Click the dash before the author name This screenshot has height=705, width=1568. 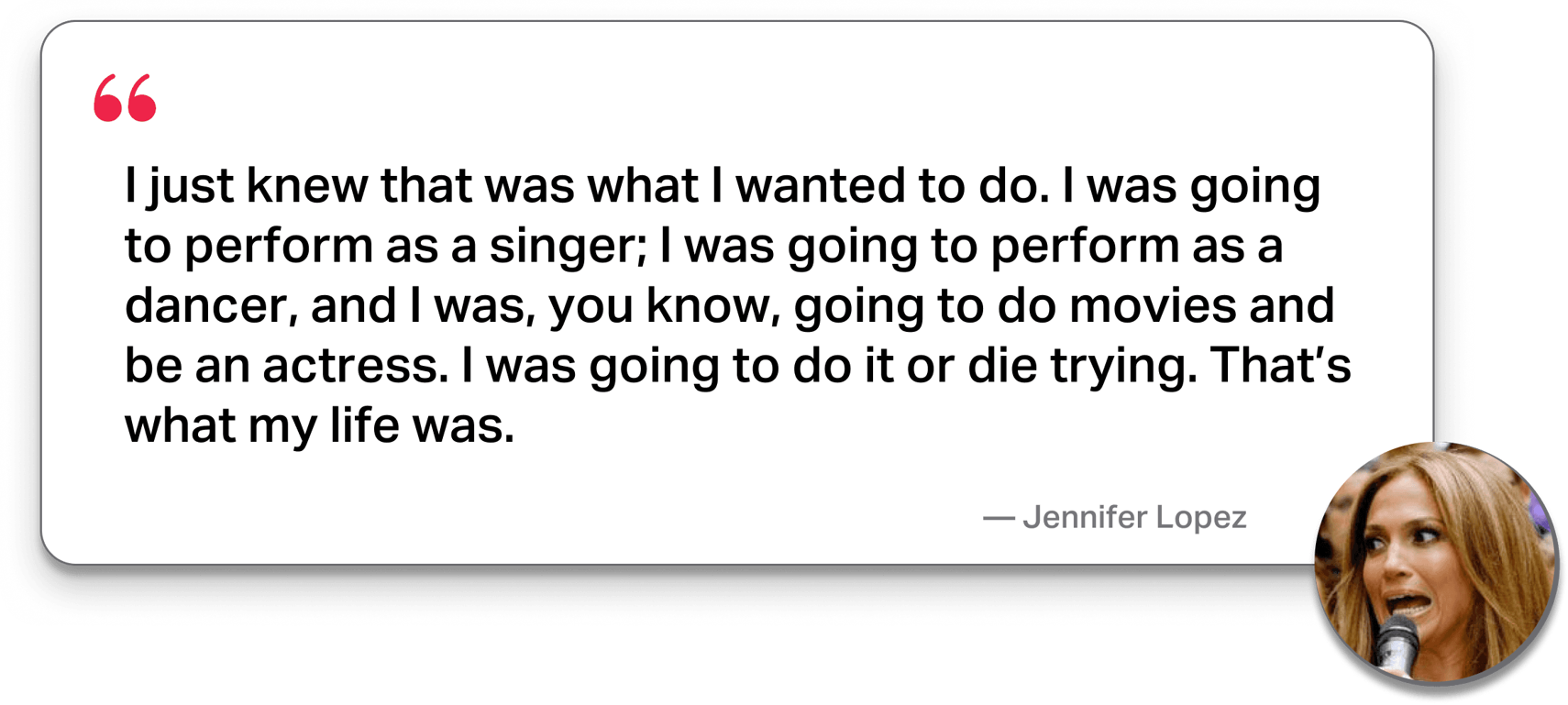coord(998,518)
